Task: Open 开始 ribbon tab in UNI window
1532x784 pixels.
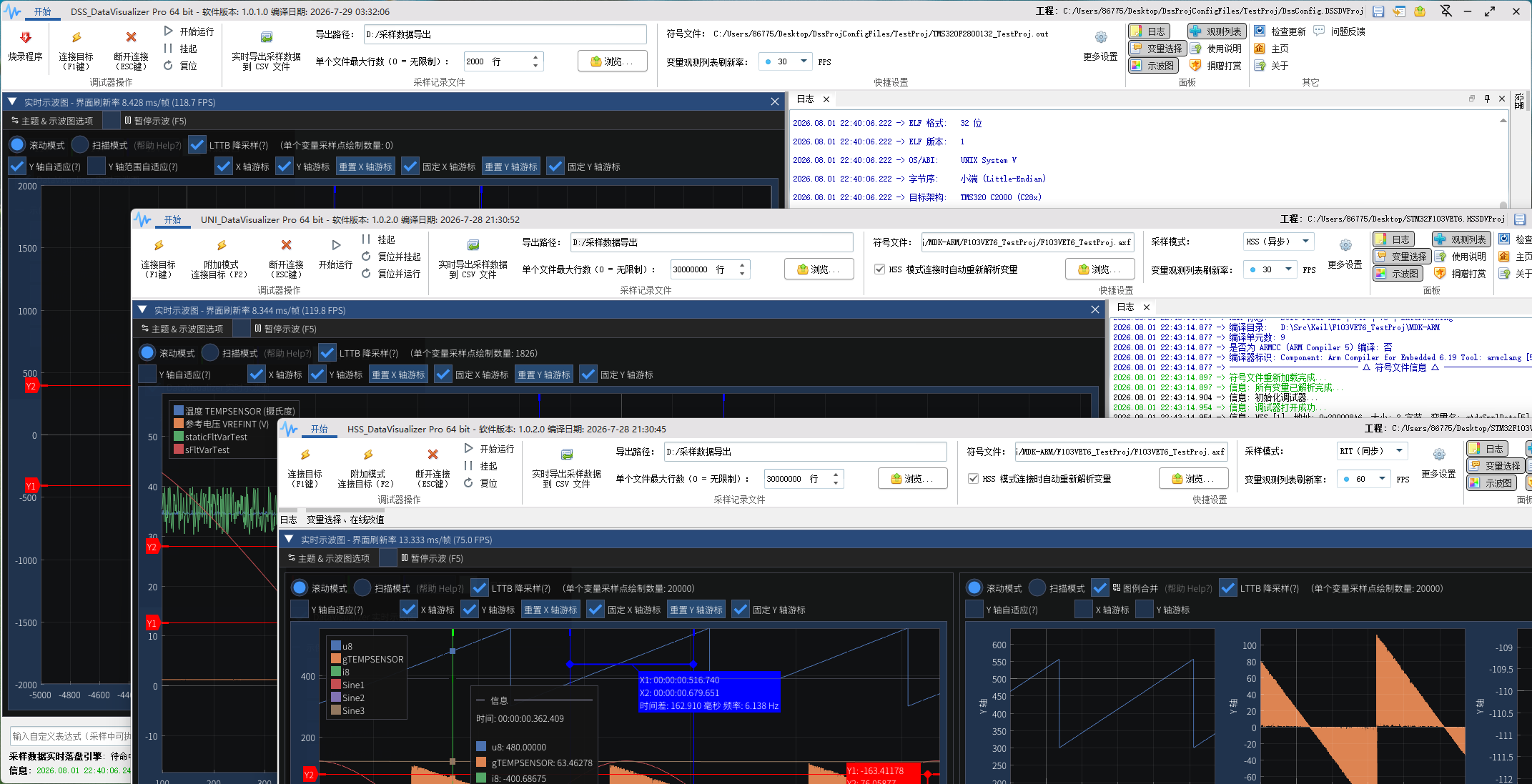Action: [x=172, y=219]
